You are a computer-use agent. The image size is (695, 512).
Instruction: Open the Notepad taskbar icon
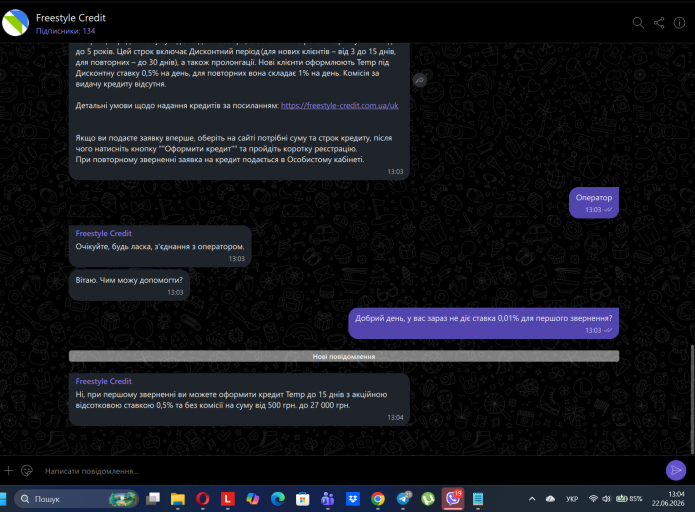[x=478, y=499]
